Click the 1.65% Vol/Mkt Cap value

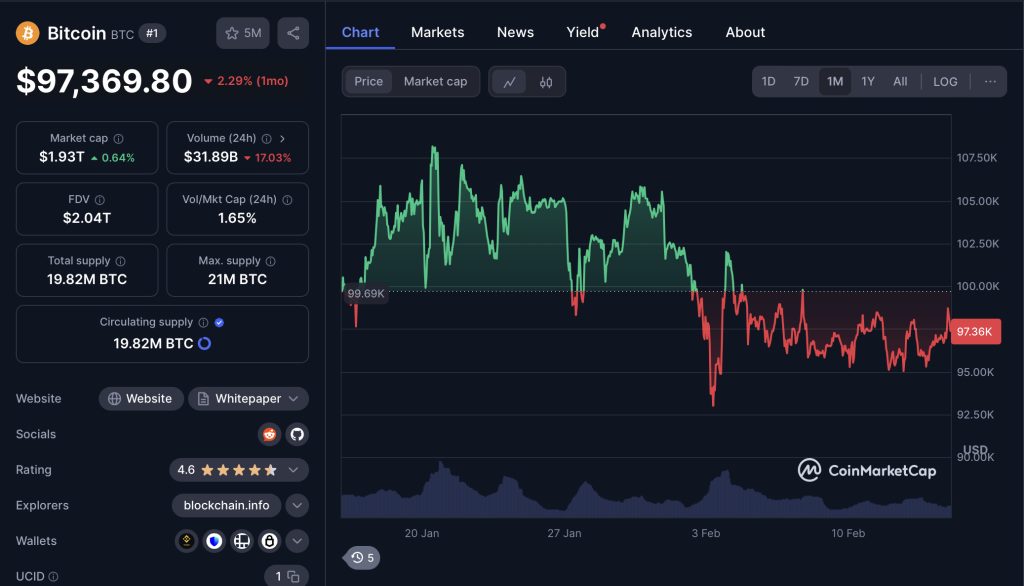237,218
